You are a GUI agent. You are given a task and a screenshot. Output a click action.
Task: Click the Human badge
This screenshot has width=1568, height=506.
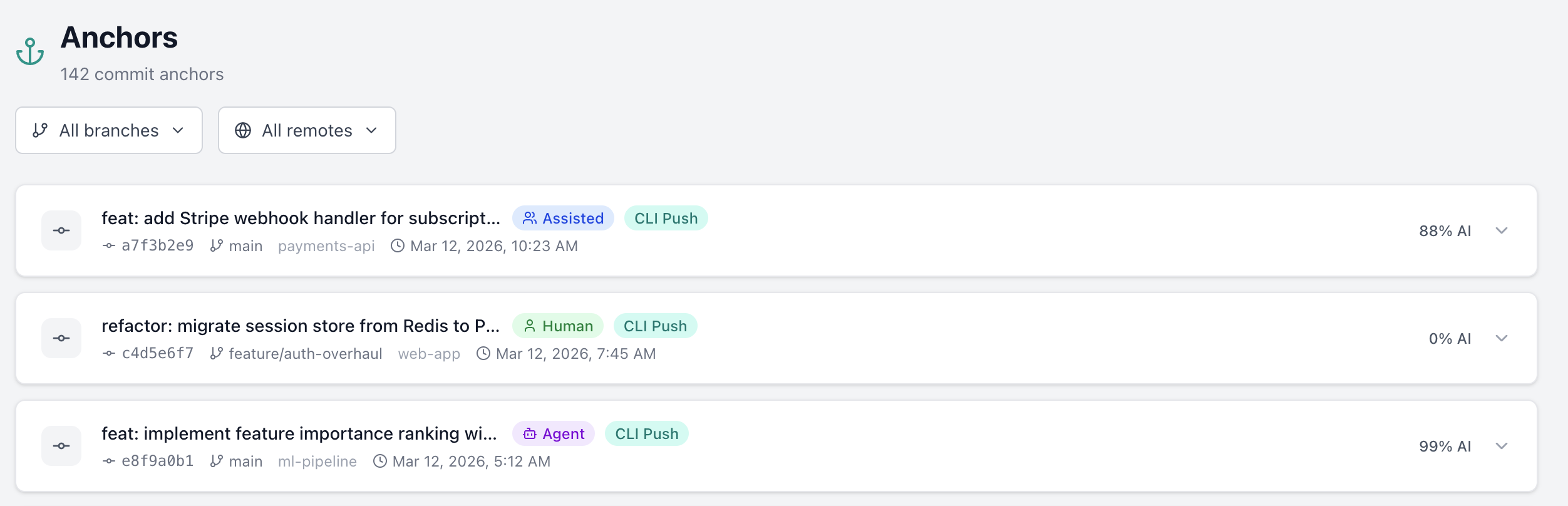pos(557,326)
